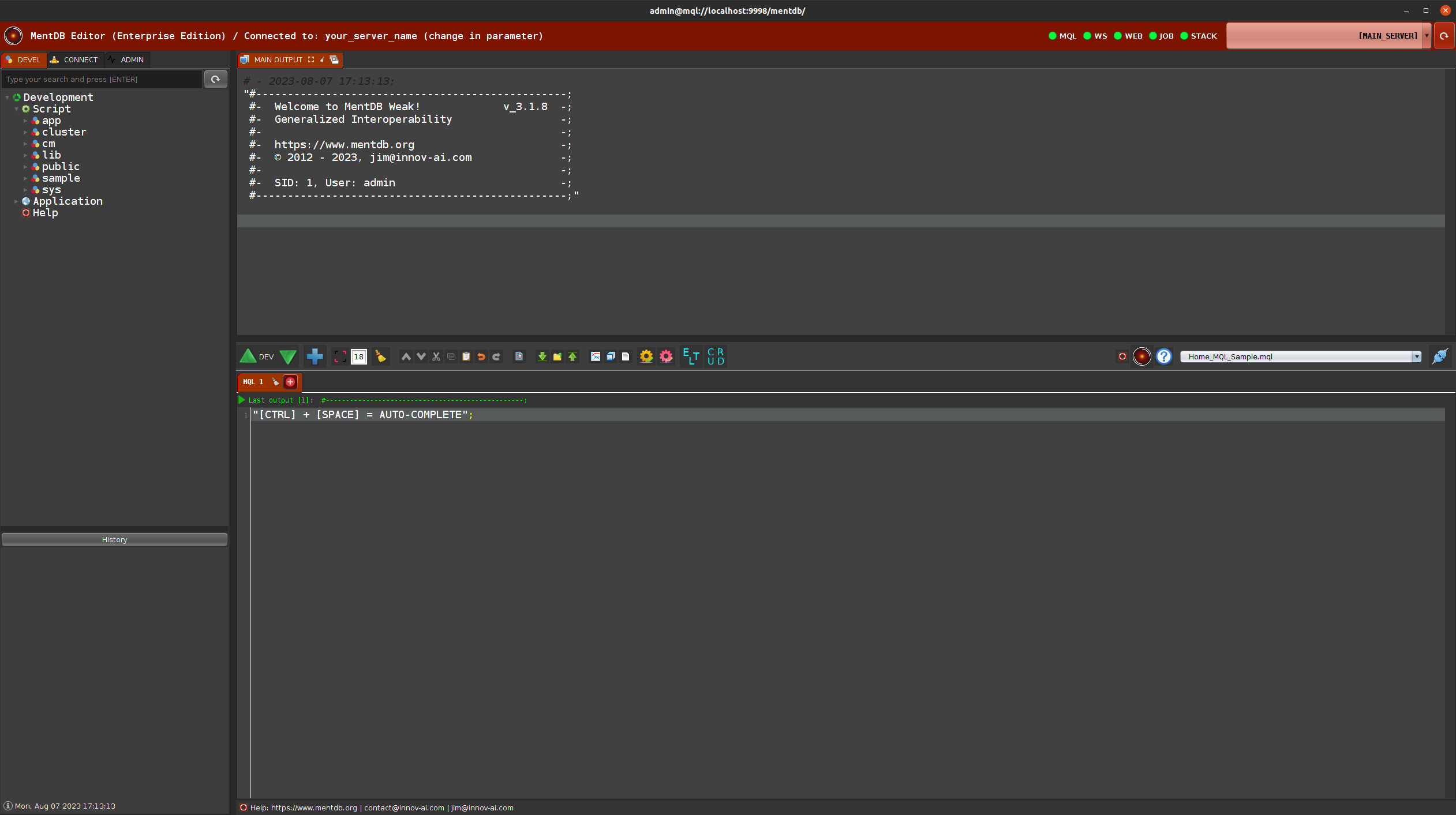Click the copy icon in editor toolbar

(451, 356)
